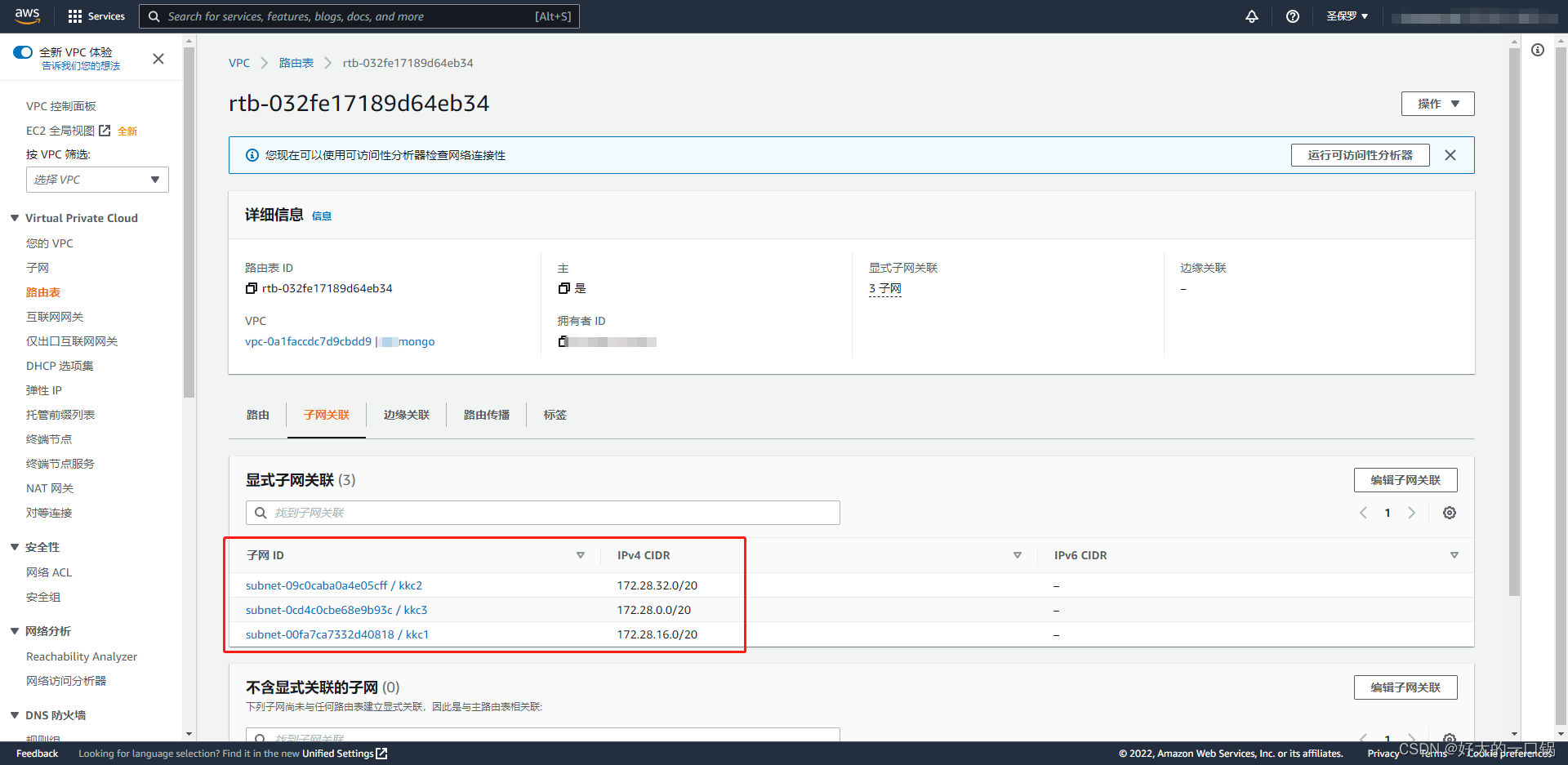The height and width of the screenshot is (765, 1568).
Task: Open the info panel icon at top right
Action: point(1537,51)
